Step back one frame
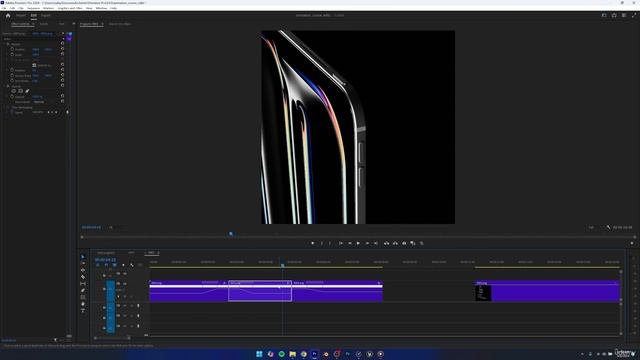 (x=350, y=243)
